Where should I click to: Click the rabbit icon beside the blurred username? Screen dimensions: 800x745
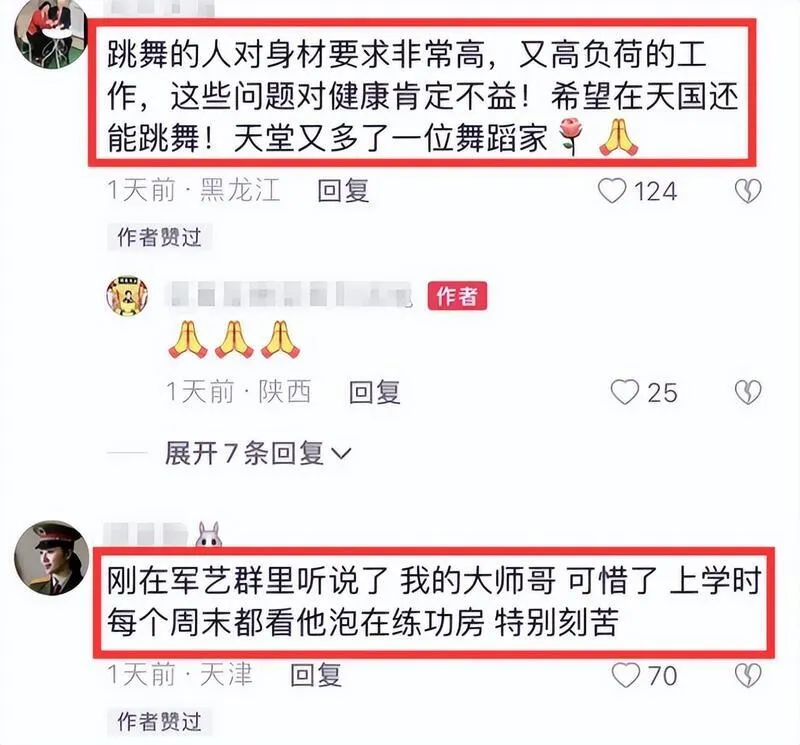(209, 534)
